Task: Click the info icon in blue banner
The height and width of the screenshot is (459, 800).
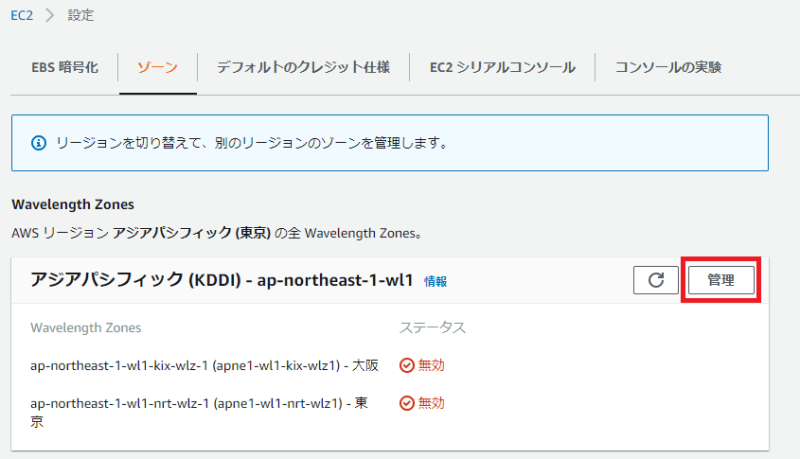Action: point(38,143)
